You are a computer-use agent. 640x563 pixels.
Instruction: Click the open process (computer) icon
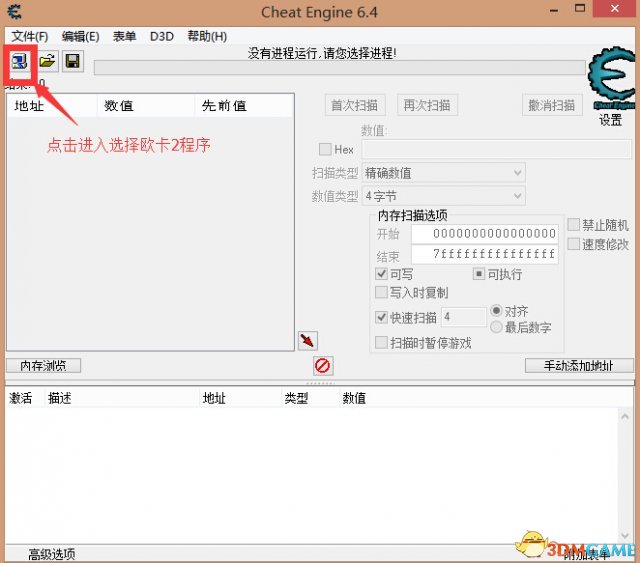pyautogui.click(x=20, y=62)
